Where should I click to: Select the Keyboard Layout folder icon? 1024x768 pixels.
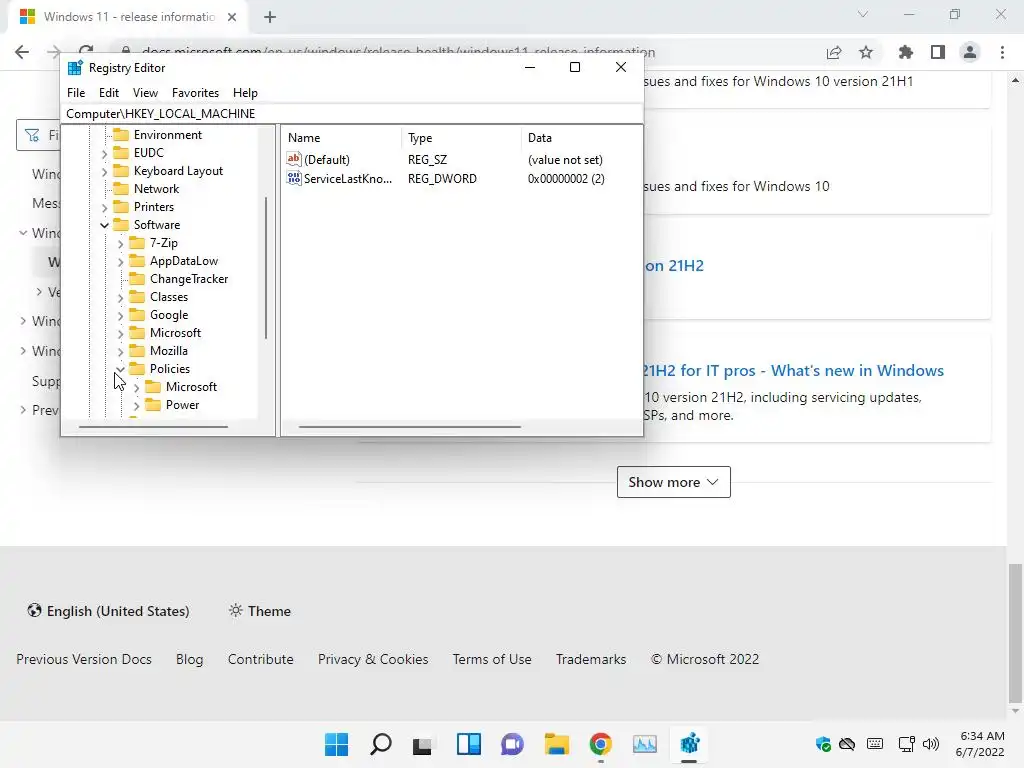click(121, 170)
